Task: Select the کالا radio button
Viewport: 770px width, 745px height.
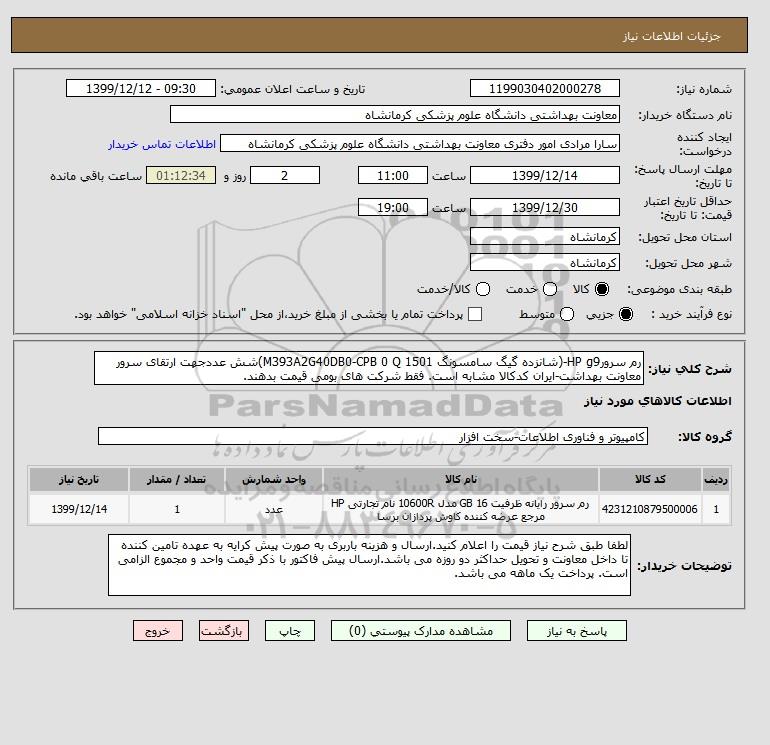Action: [602, 289]
